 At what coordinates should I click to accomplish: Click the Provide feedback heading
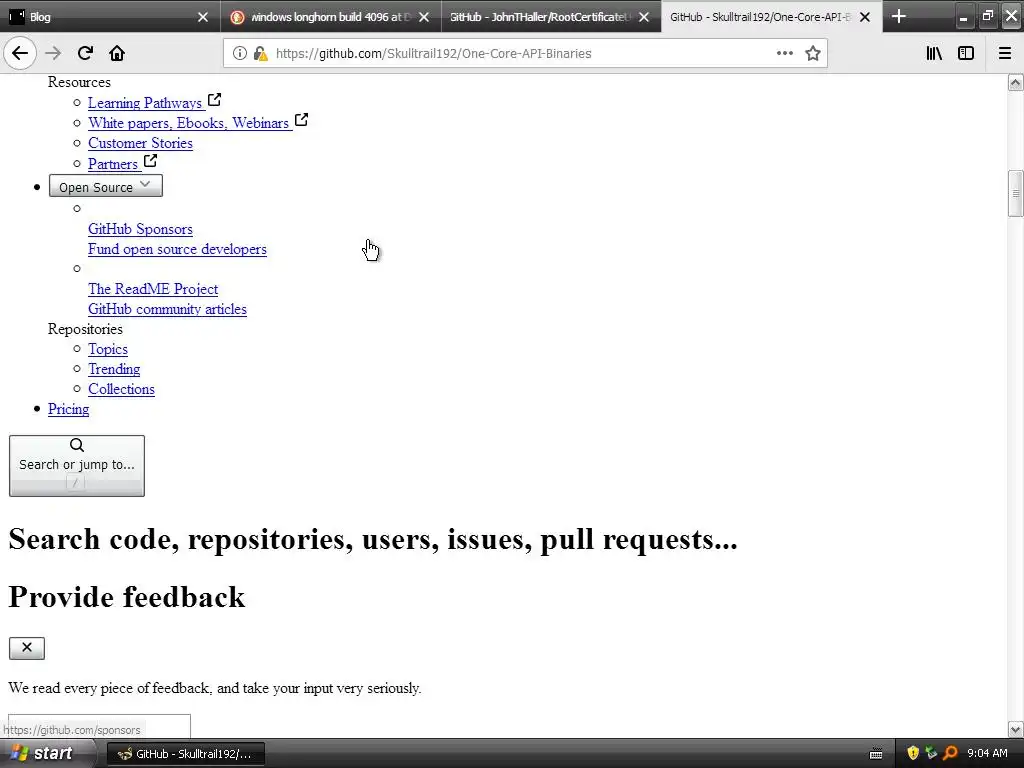coord(127,597)
